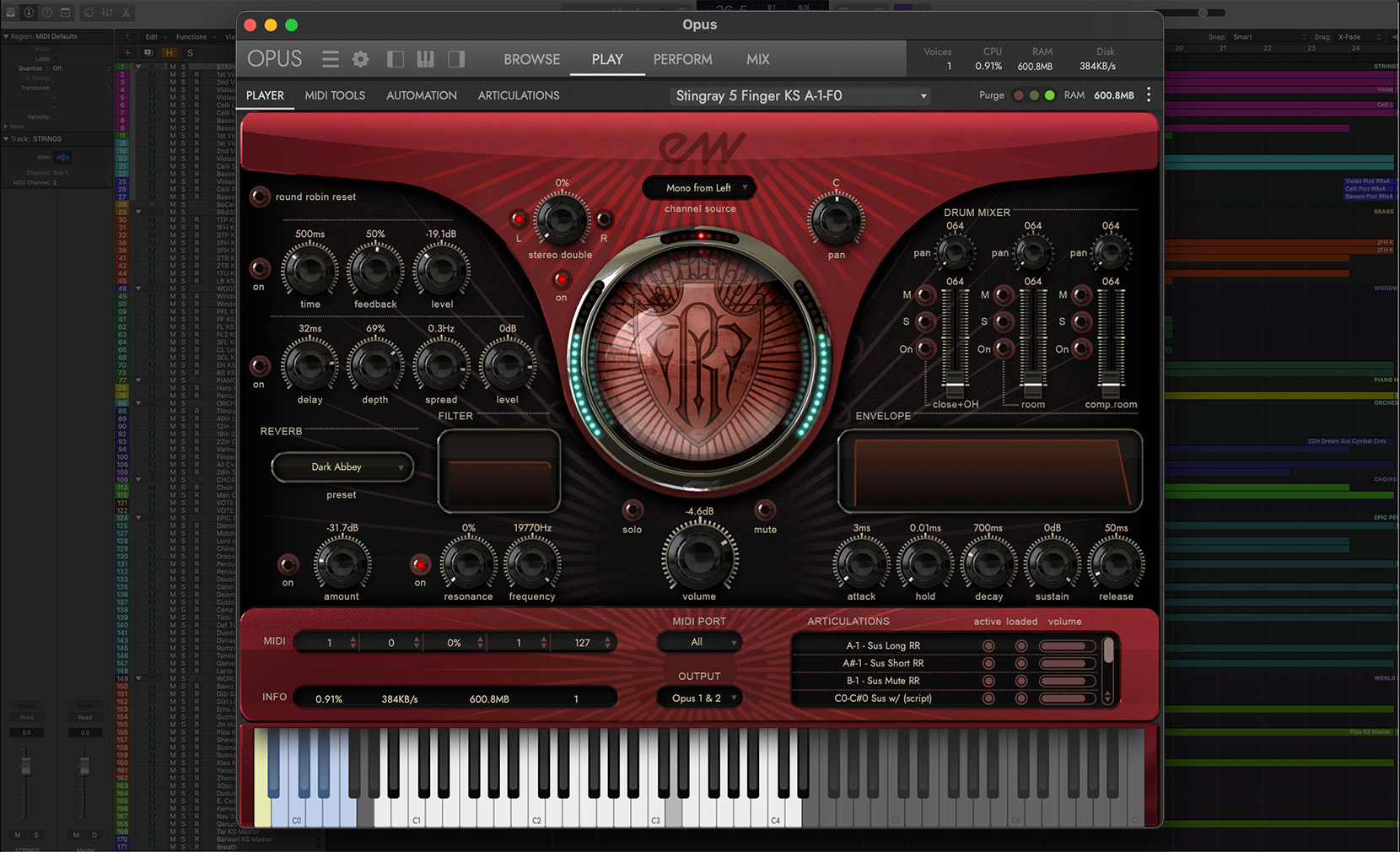Click the close+OH pan knob
The image size is (1400, 852).
955,252
